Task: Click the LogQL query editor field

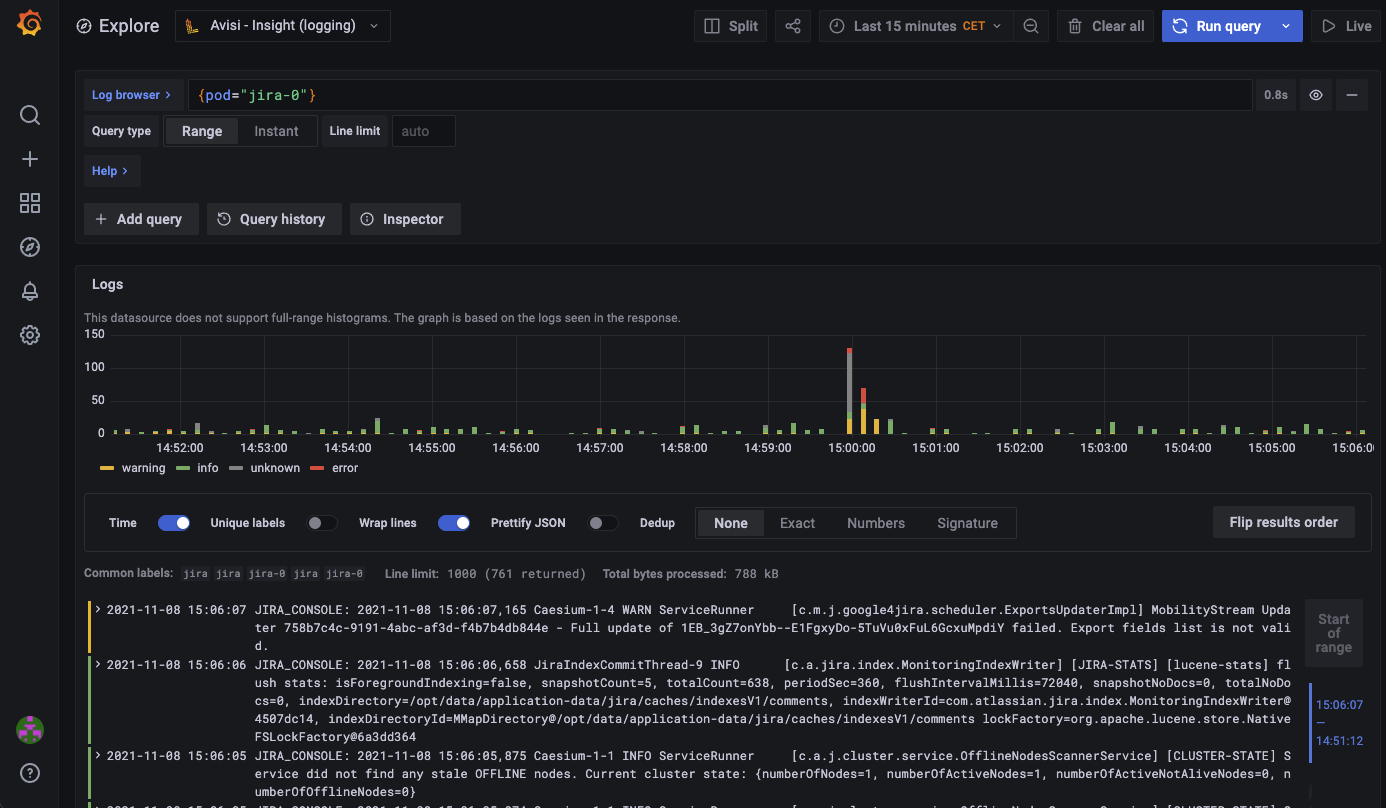Action: click(x=720, y=95)
